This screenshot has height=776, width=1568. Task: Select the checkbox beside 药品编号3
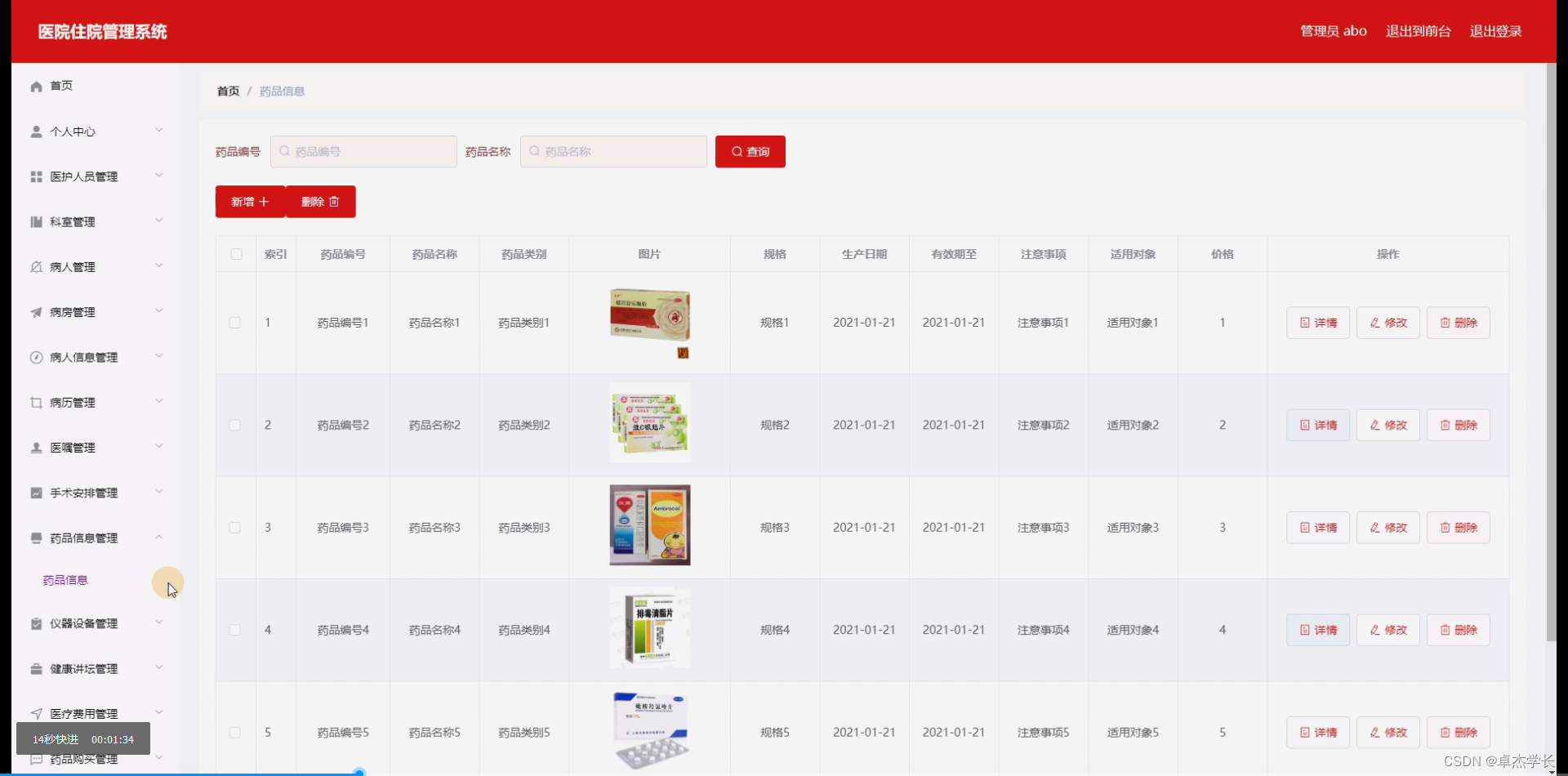click(x=235, y=527)
